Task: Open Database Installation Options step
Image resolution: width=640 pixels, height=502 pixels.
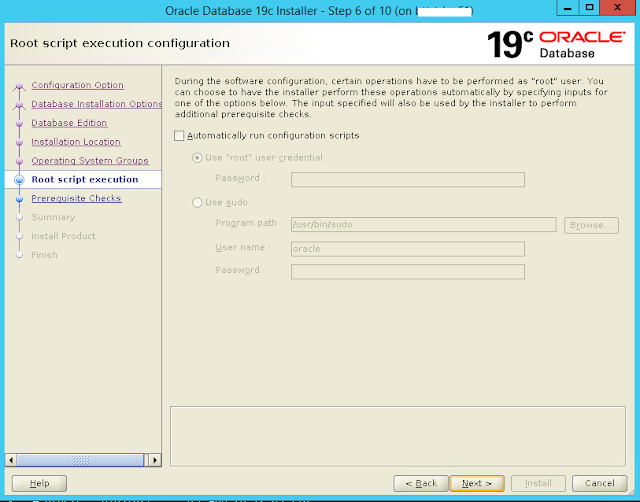Action: click(x=96, y=104)
